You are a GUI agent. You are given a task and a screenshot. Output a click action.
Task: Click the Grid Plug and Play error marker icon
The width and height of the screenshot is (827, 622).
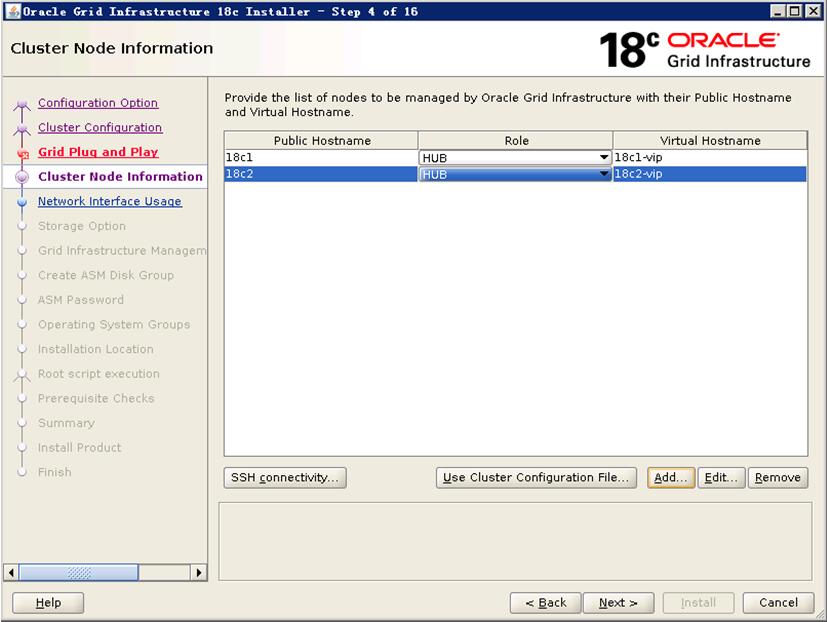tap(23, 154)
